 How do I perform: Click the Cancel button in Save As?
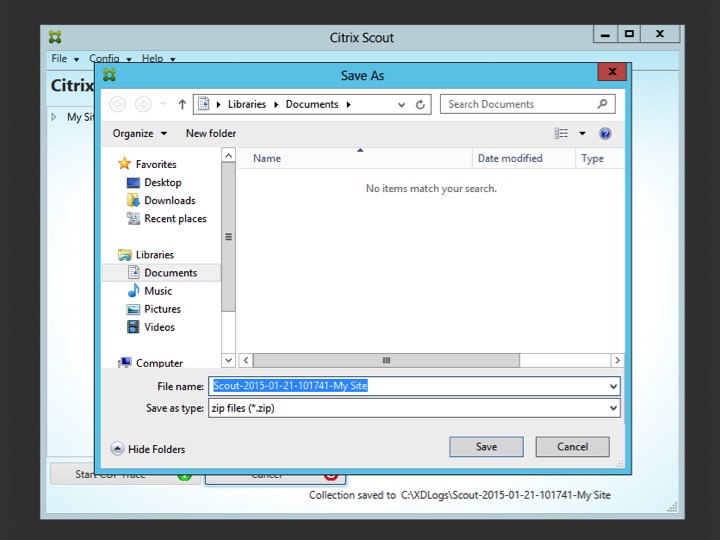click(x=573, y=447)
